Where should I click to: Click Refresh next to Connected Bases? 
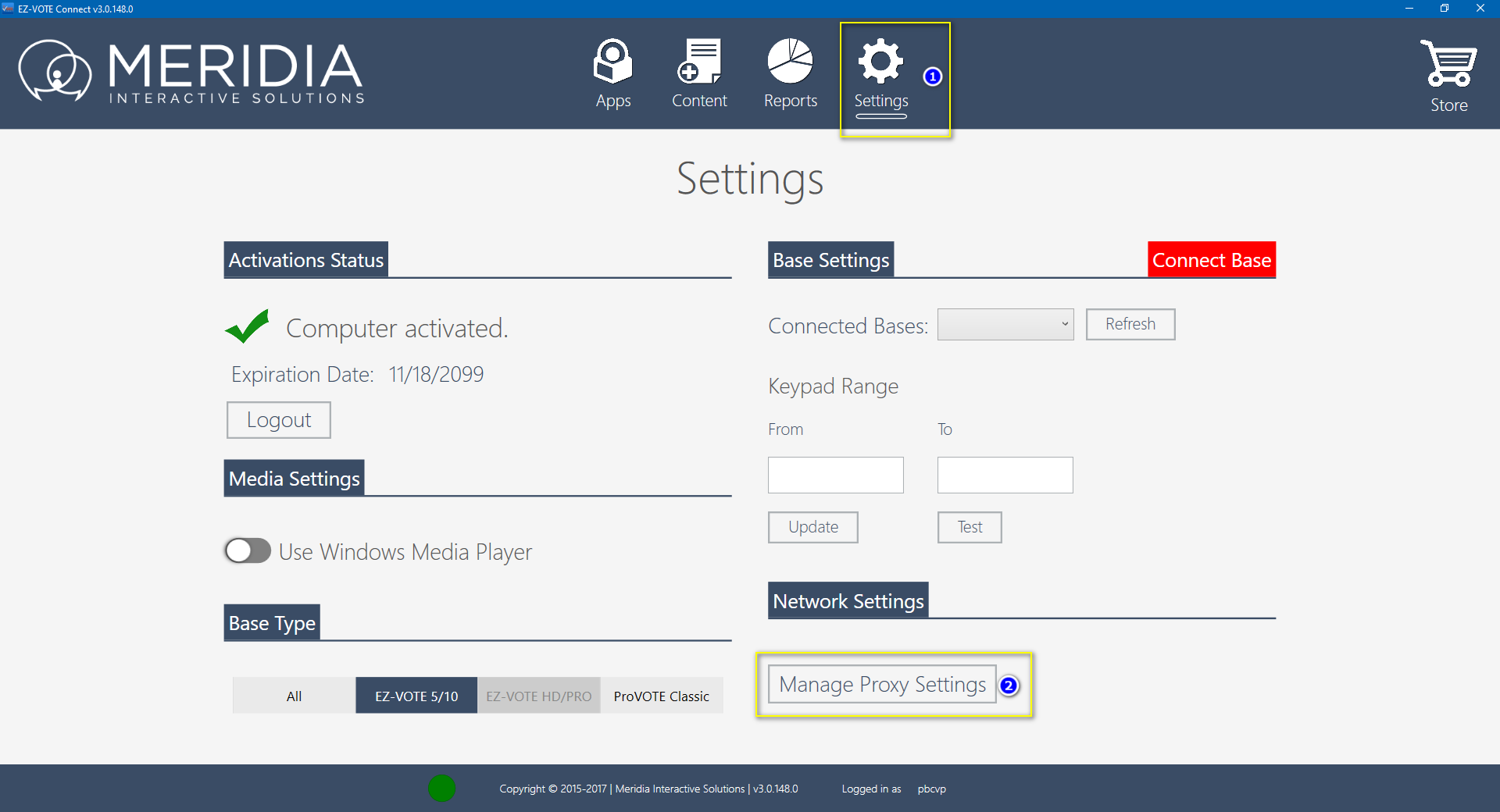(x=1130, y=324)
